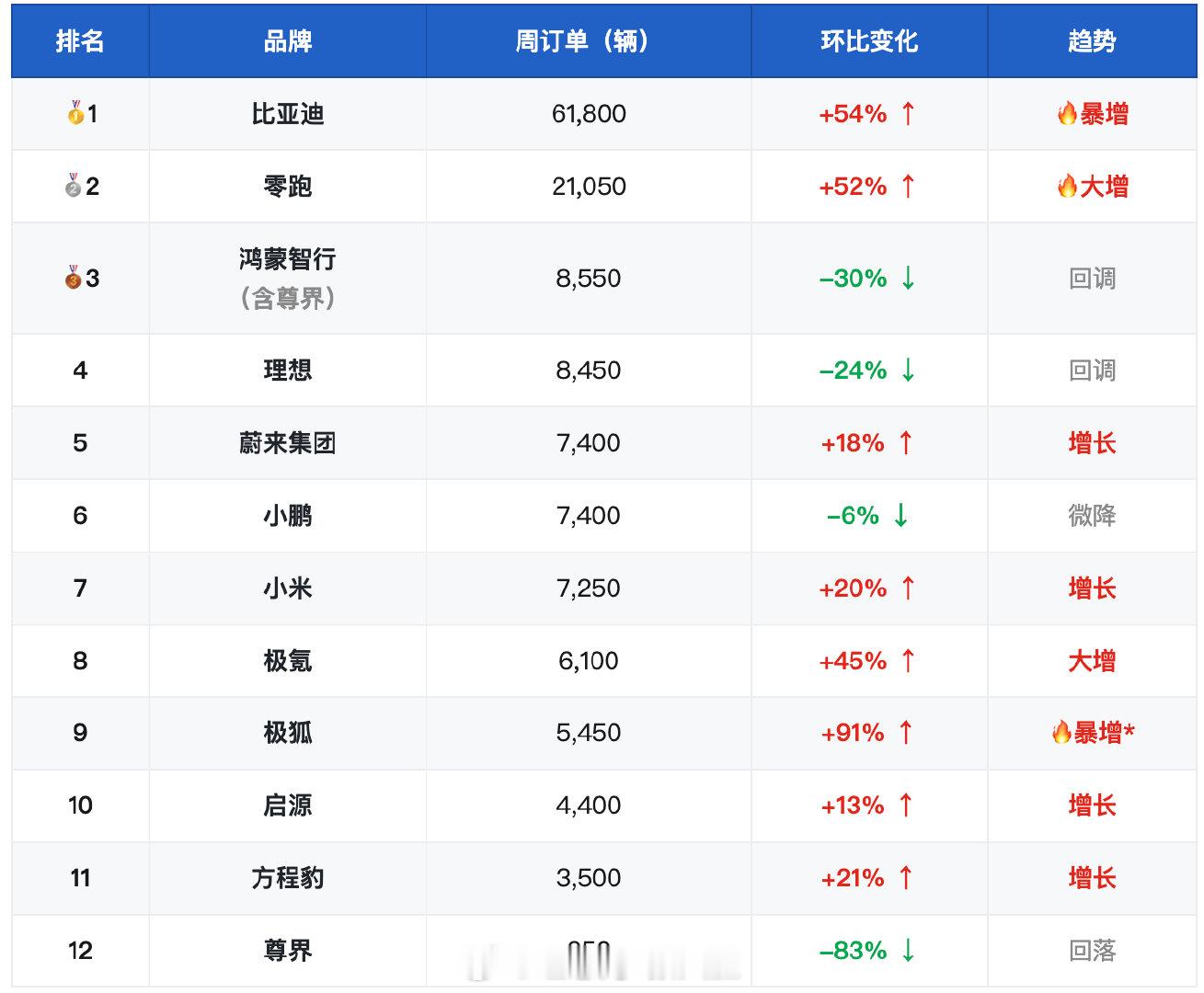
Task: Click the +54% change value
Action: pyautogui.click(x=853, y=113)
